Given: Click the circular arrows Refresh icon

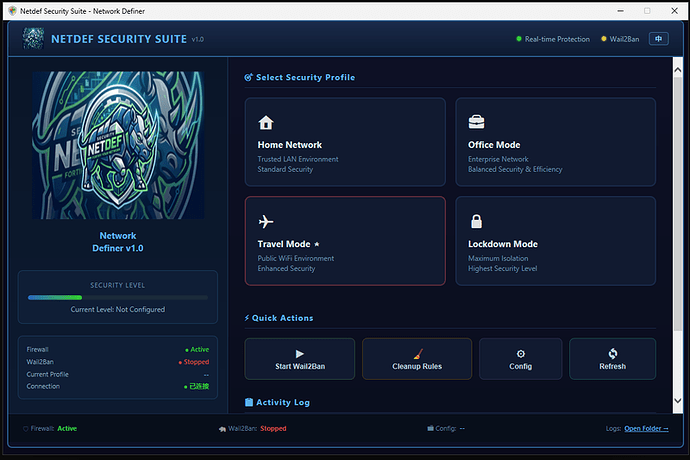Looking at the screenshot, I should point(613,353).
